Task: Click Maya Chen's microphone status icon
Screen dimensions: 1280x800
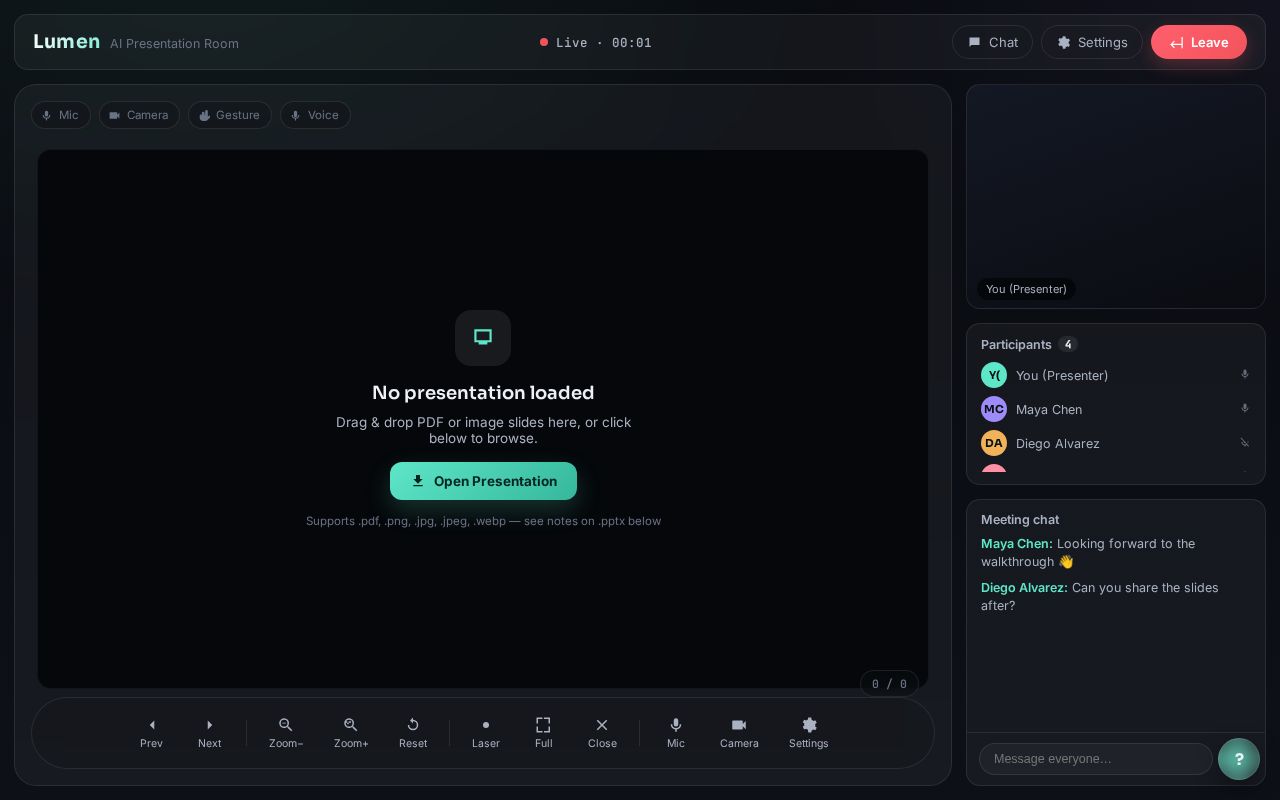Action: coord(1245,408)
